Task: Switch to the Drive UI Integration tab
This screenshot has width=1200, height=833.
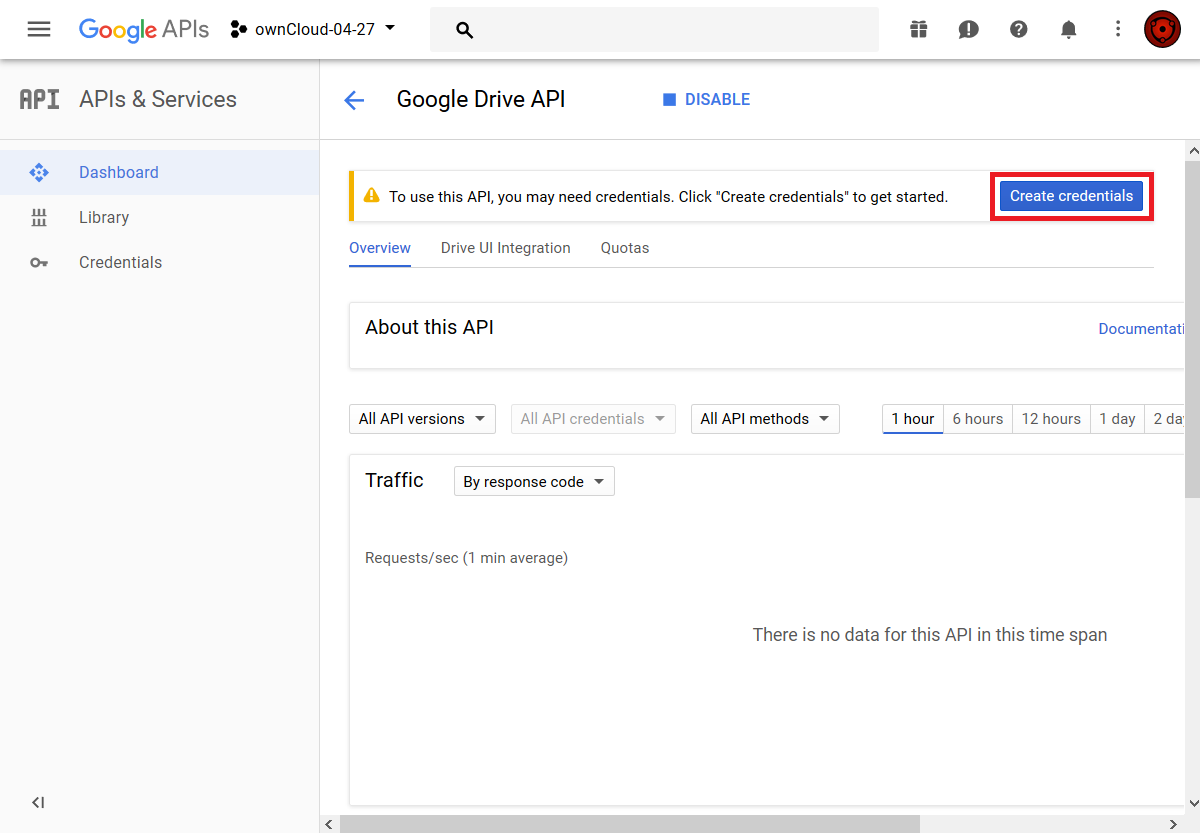Action: pyautogui.click(x=505, y=248)
